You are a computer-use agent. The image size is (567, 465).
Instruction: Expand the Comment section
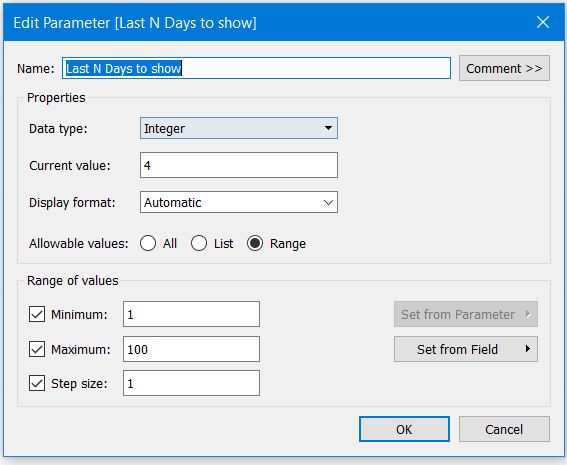(x=504, y=68)
